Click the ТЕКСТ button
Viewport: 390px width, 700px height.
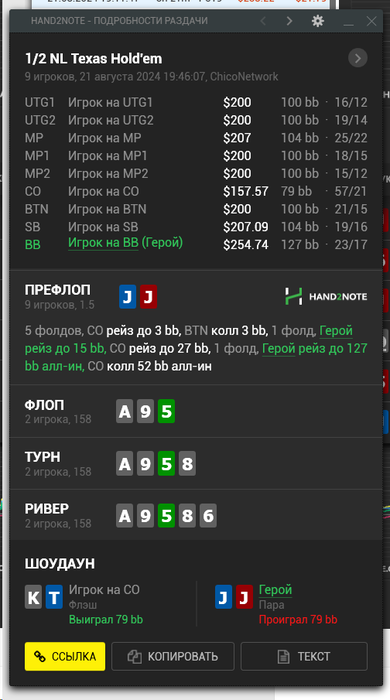pyautogui.click(x=304, y=656)
